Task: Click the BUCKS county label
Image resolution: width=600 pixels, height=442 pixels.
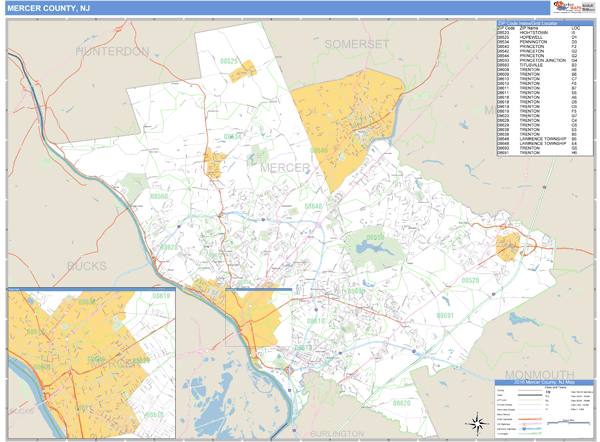Action: pyautogui.click(x=92, y=266)
